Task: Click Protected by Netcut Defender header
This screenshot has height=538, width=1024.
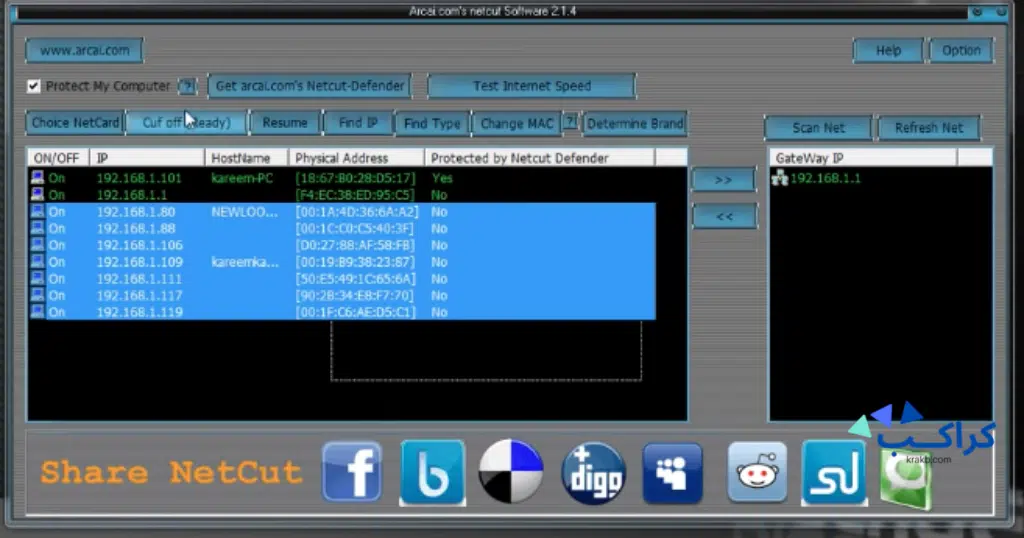Action: 539,158
